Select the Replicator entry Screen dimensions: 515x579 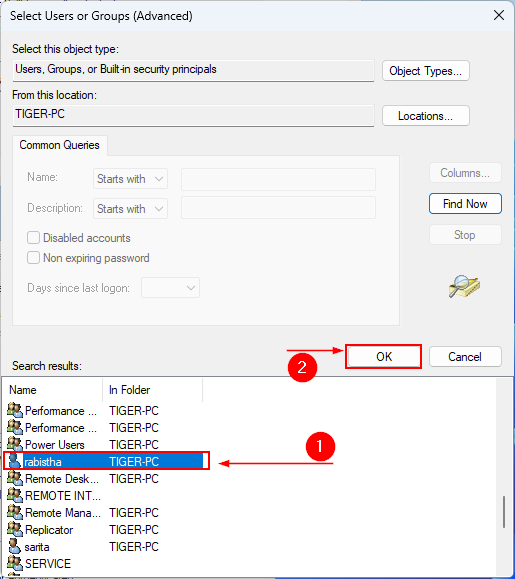[49, 530]
